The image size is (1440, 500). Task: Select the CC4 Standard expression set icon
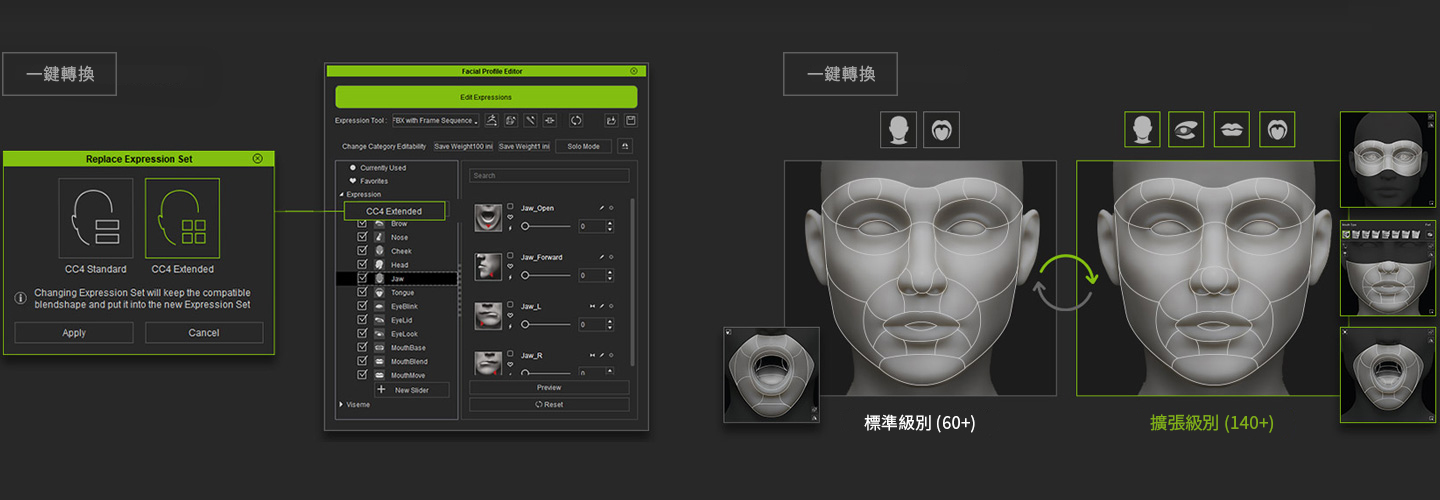point(96,218)
